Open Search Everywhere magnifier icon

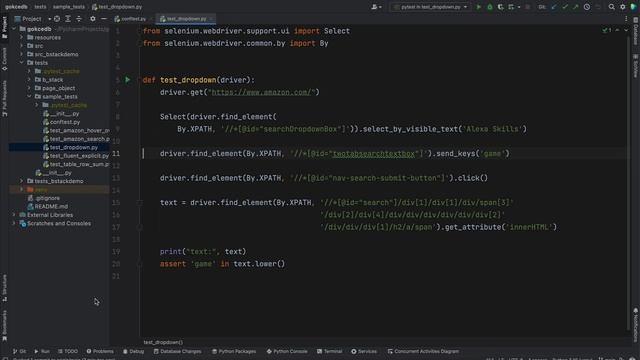(x=611, y=7)
